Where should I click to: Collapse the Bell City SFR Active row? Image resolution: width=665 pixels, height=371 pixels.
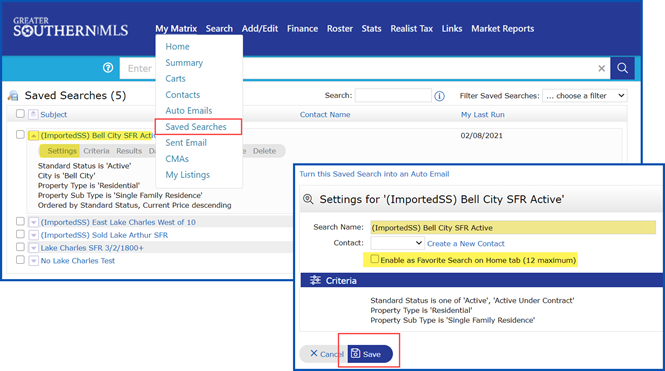34,136
